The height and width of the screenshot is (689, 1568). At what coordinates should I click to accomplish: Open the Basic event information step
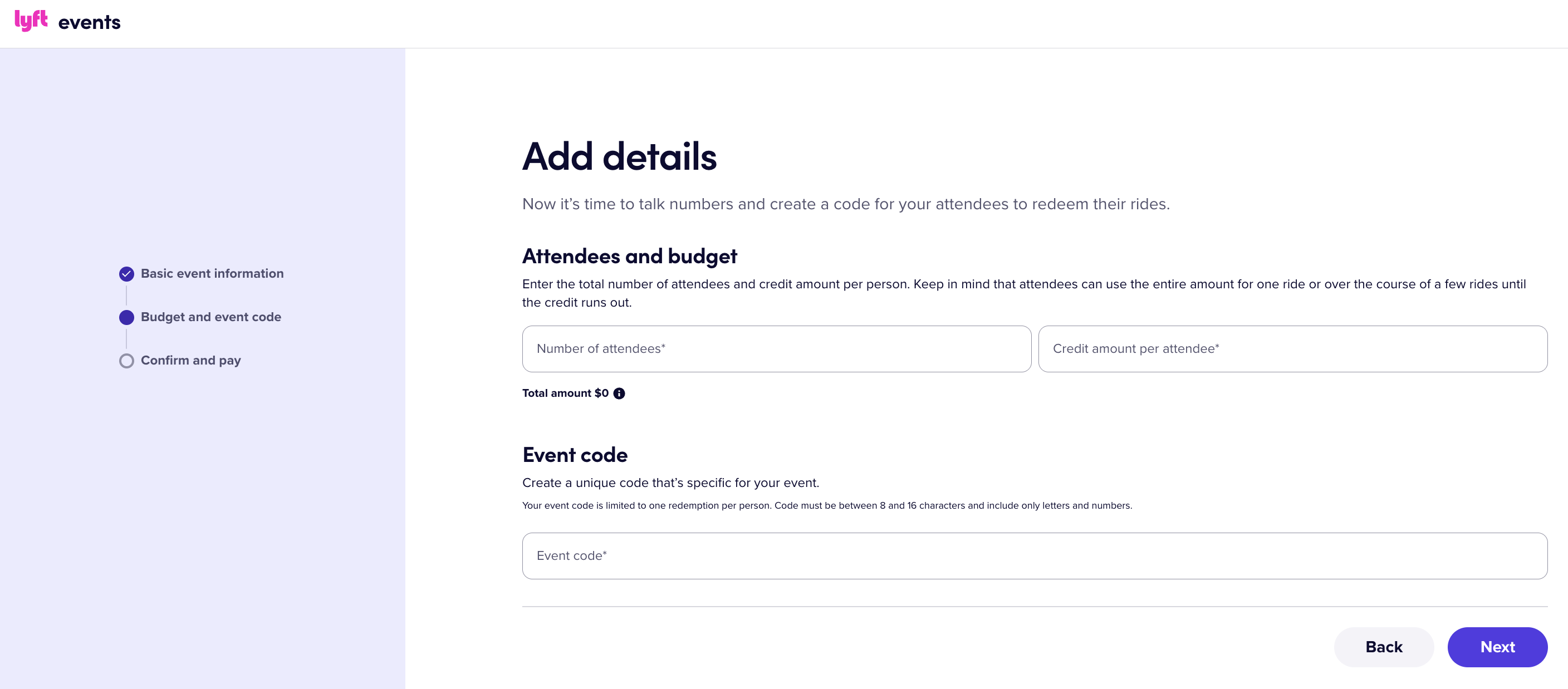tap(212, 273)
